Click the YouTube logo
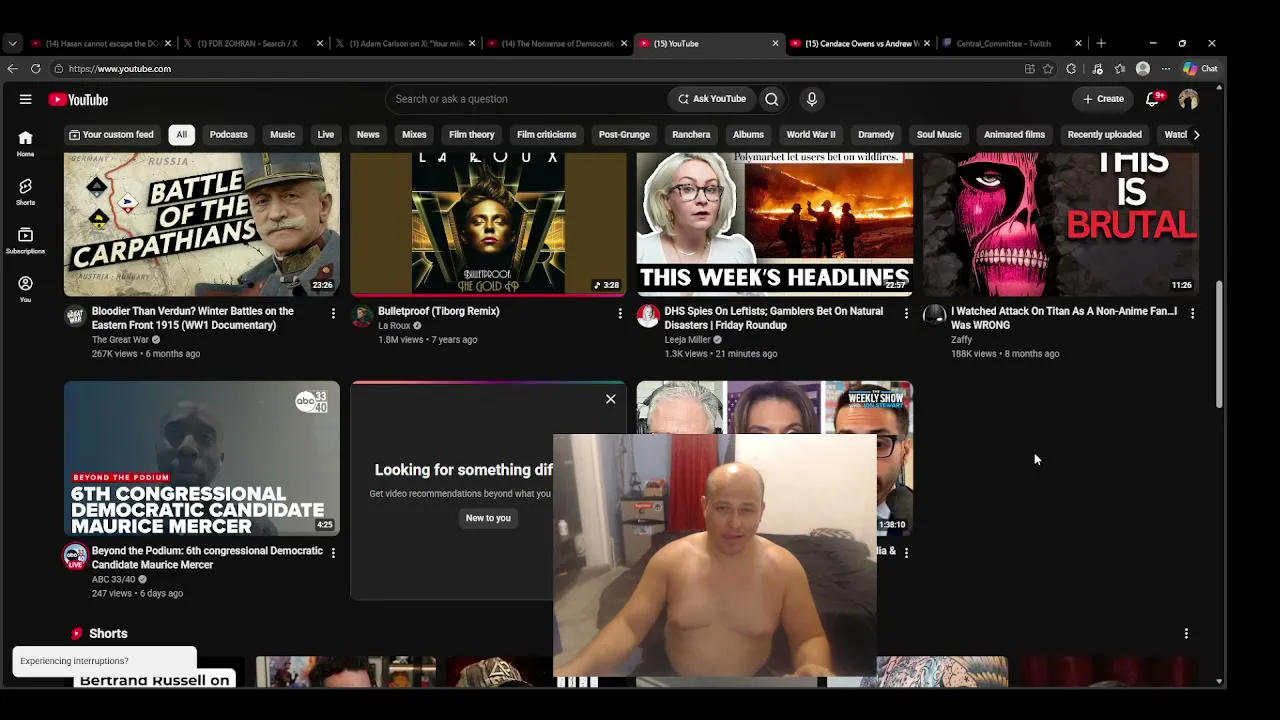The image size is (1280, 720). click(78, 99)
